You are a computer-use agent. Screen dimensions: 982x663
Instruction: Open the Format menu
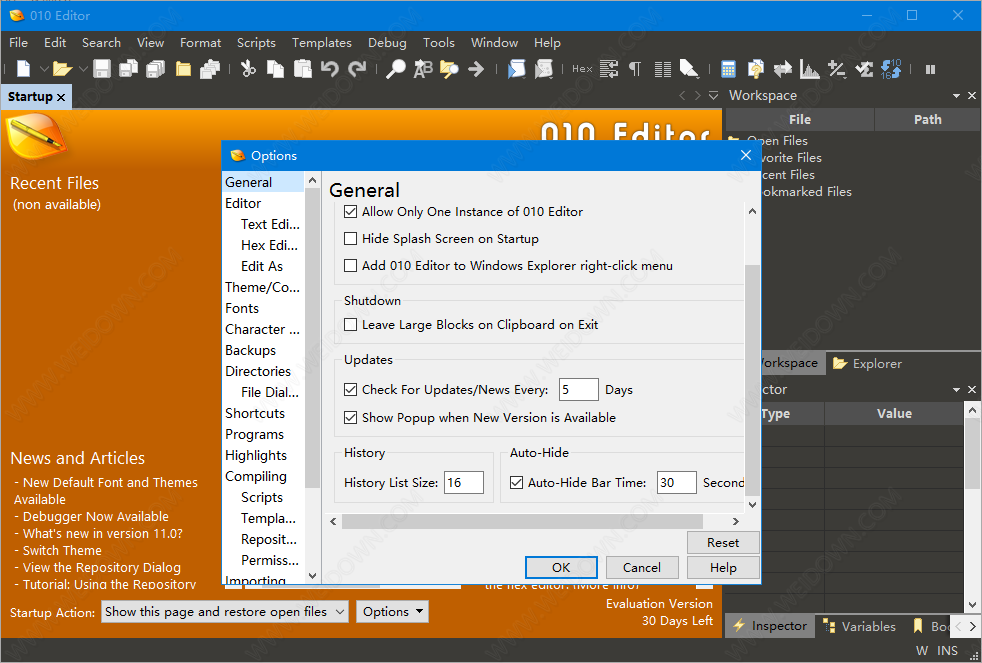200,43
